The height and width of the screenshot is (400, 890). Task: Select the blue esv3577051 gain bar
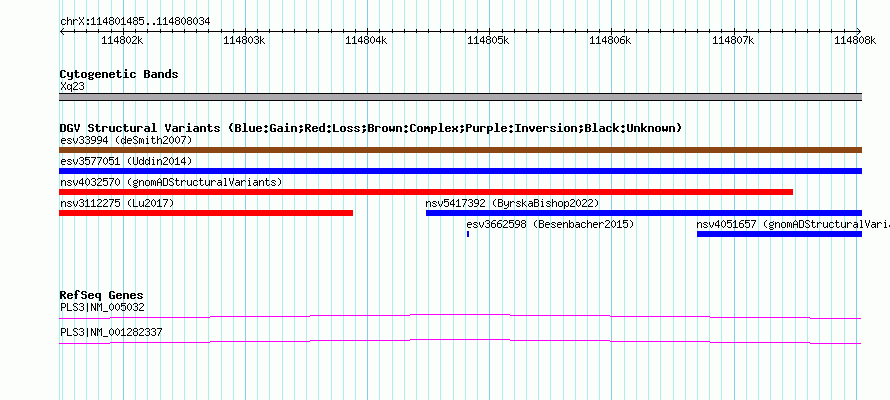point(460,171)
